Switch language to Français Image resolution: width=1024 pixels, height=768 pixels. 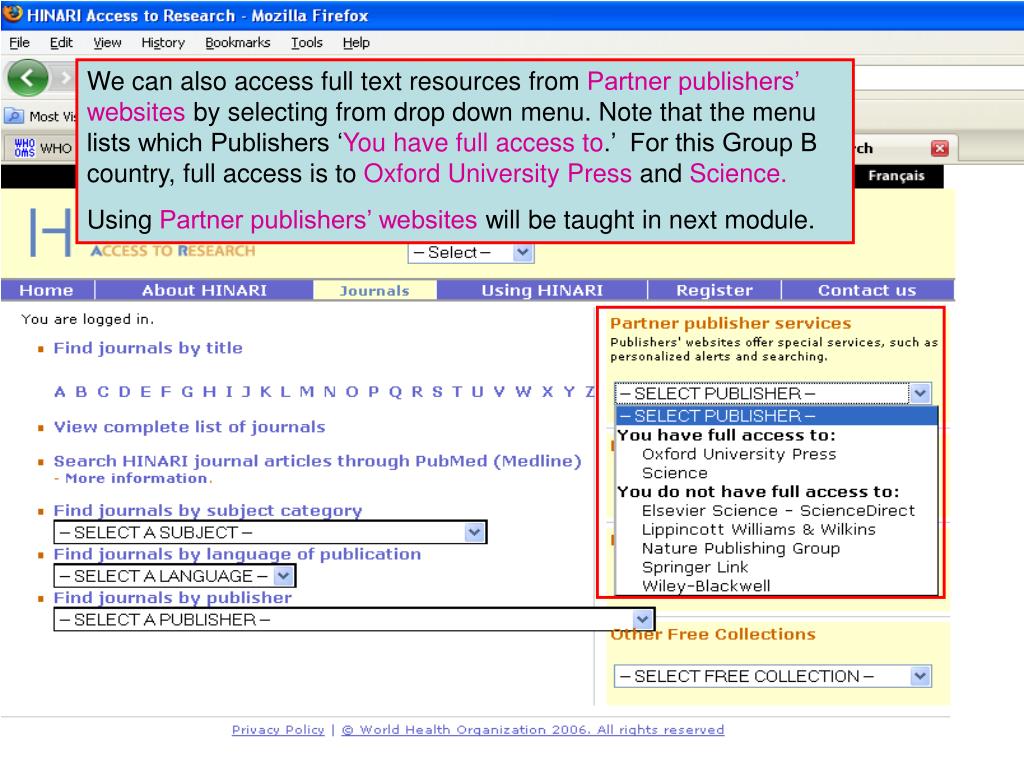[896, 176]
